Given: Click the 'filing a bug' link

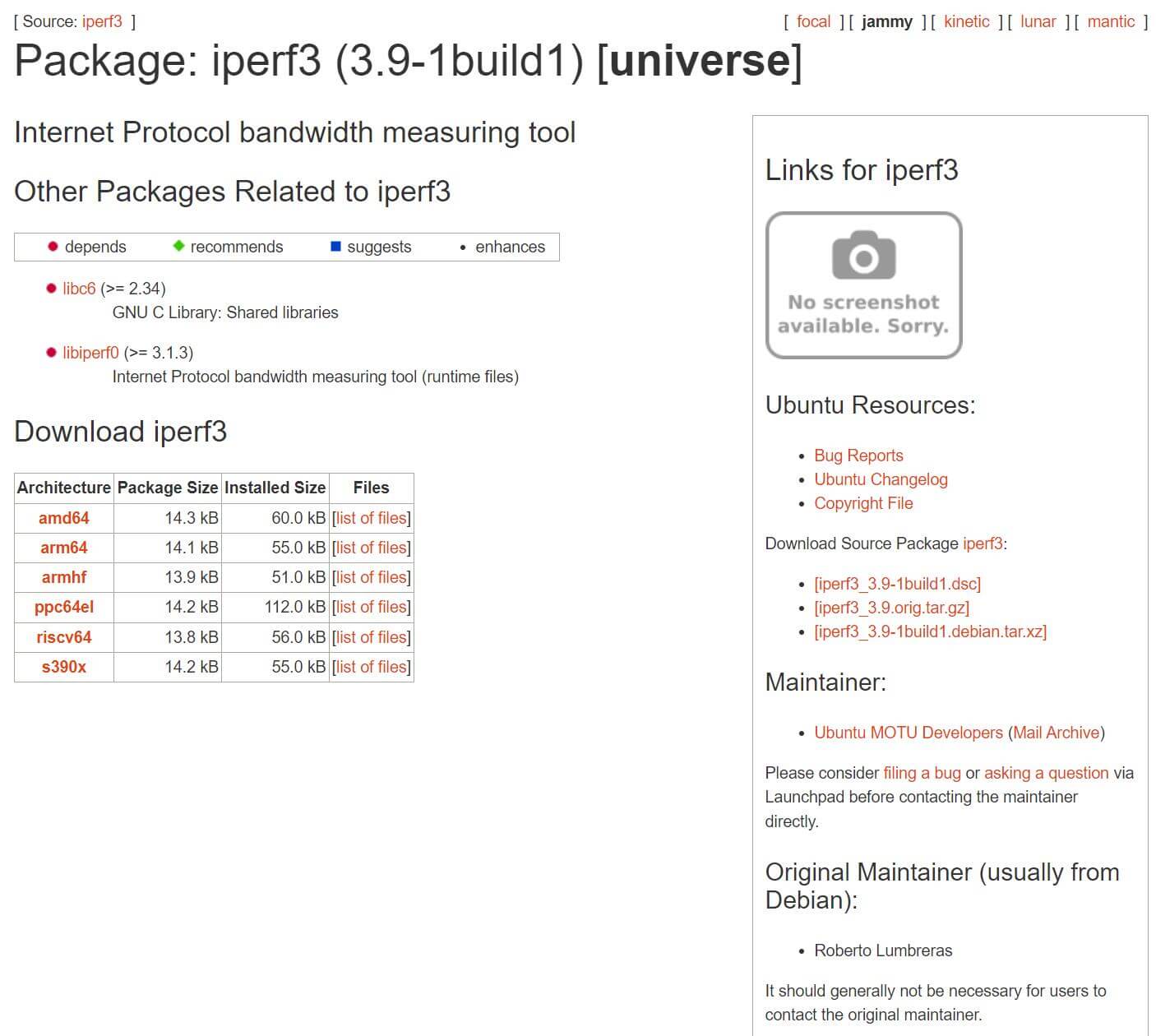Looking at the screenshot, I should (922, 773).
